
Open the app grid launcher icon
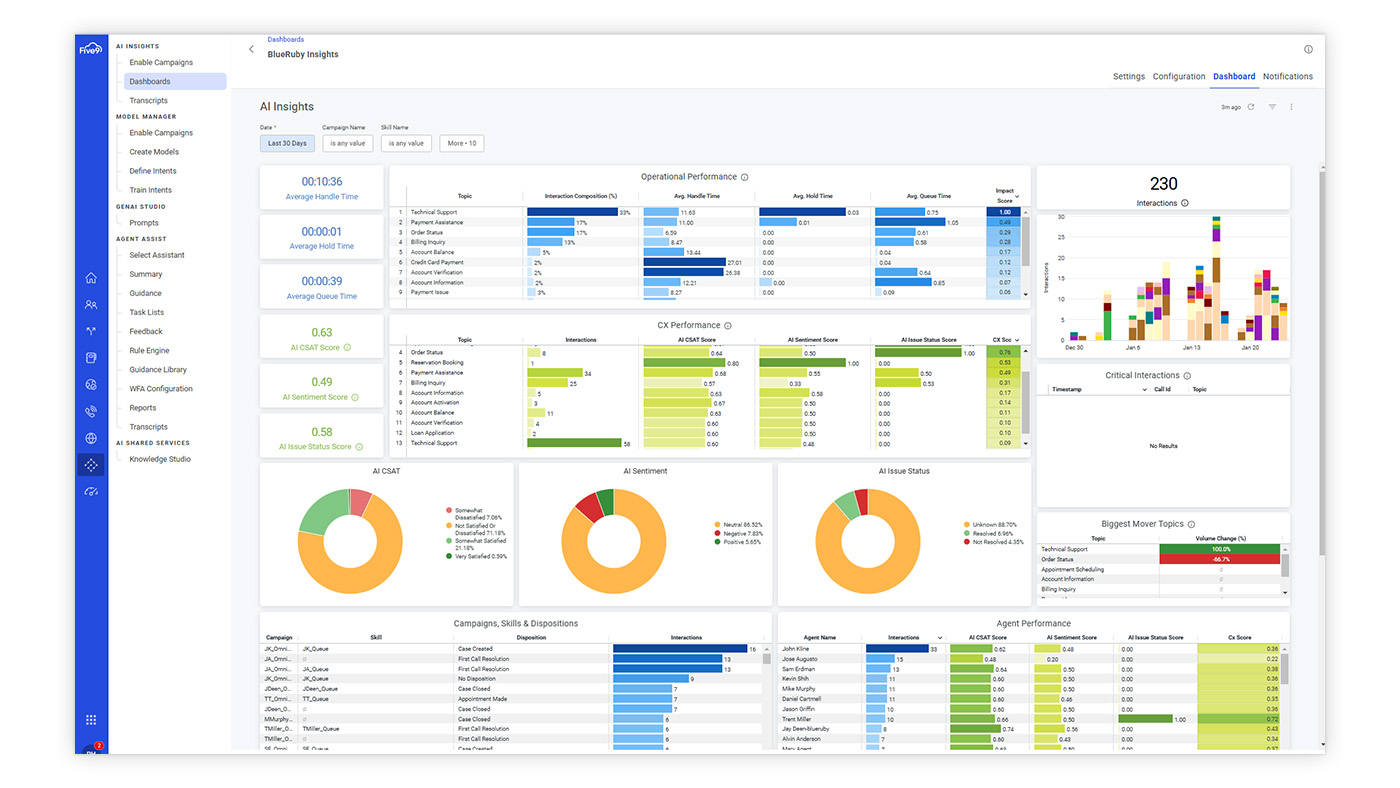pos(91,720)
